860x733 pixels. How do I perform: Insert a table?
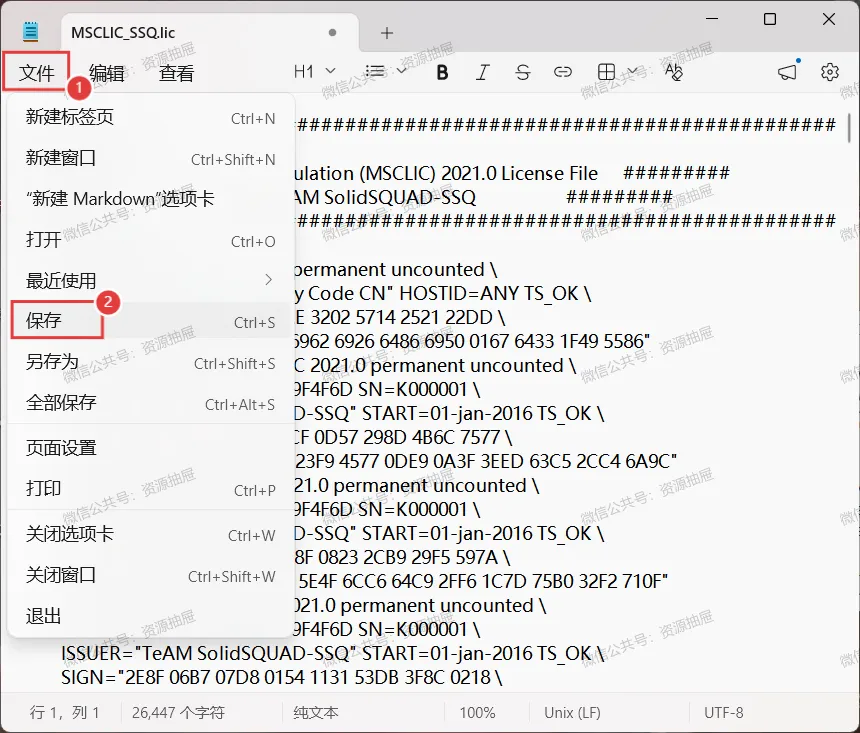point(606,72)
